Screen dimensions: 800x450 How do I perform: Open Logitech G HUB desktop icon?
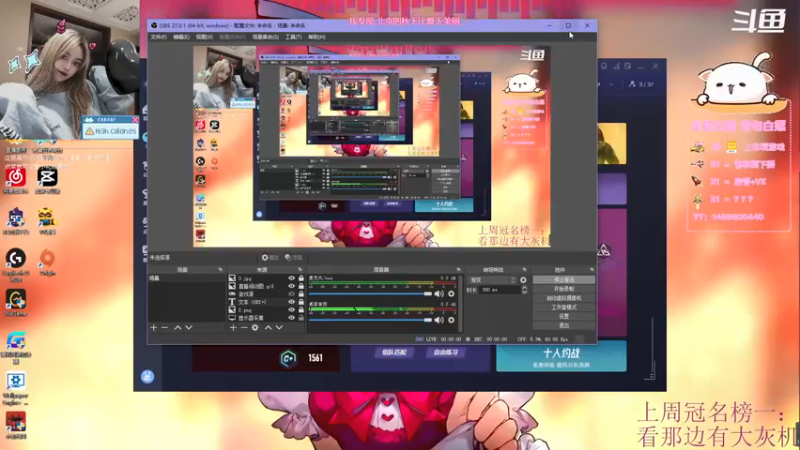pos(16,259)
